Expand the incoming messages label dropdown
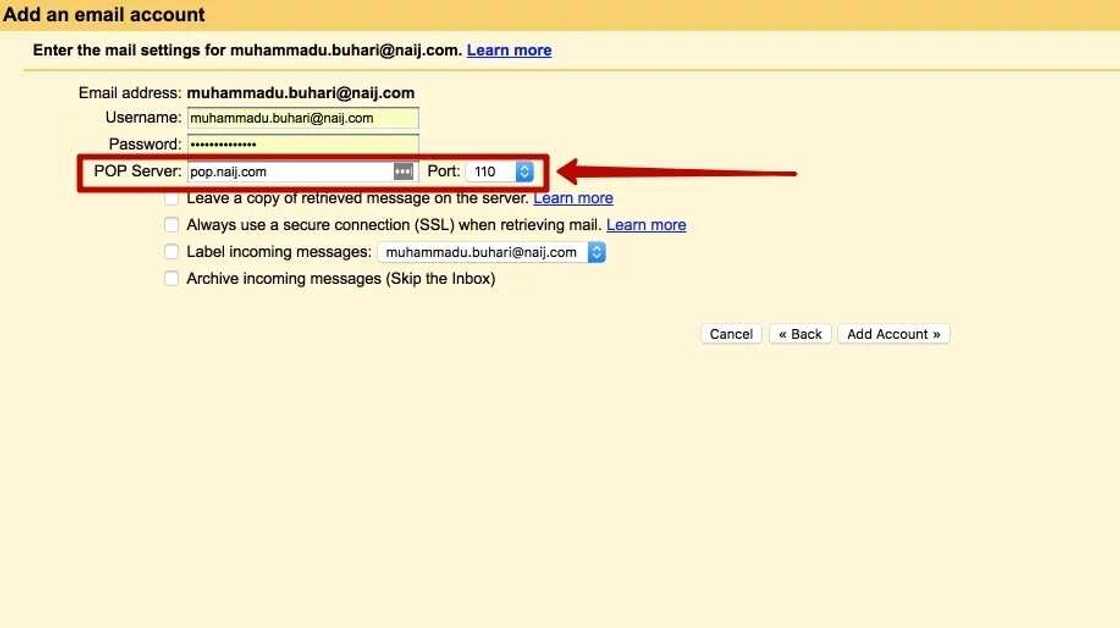This screenshot has height=628, width=1120. (x=491, y=252)
